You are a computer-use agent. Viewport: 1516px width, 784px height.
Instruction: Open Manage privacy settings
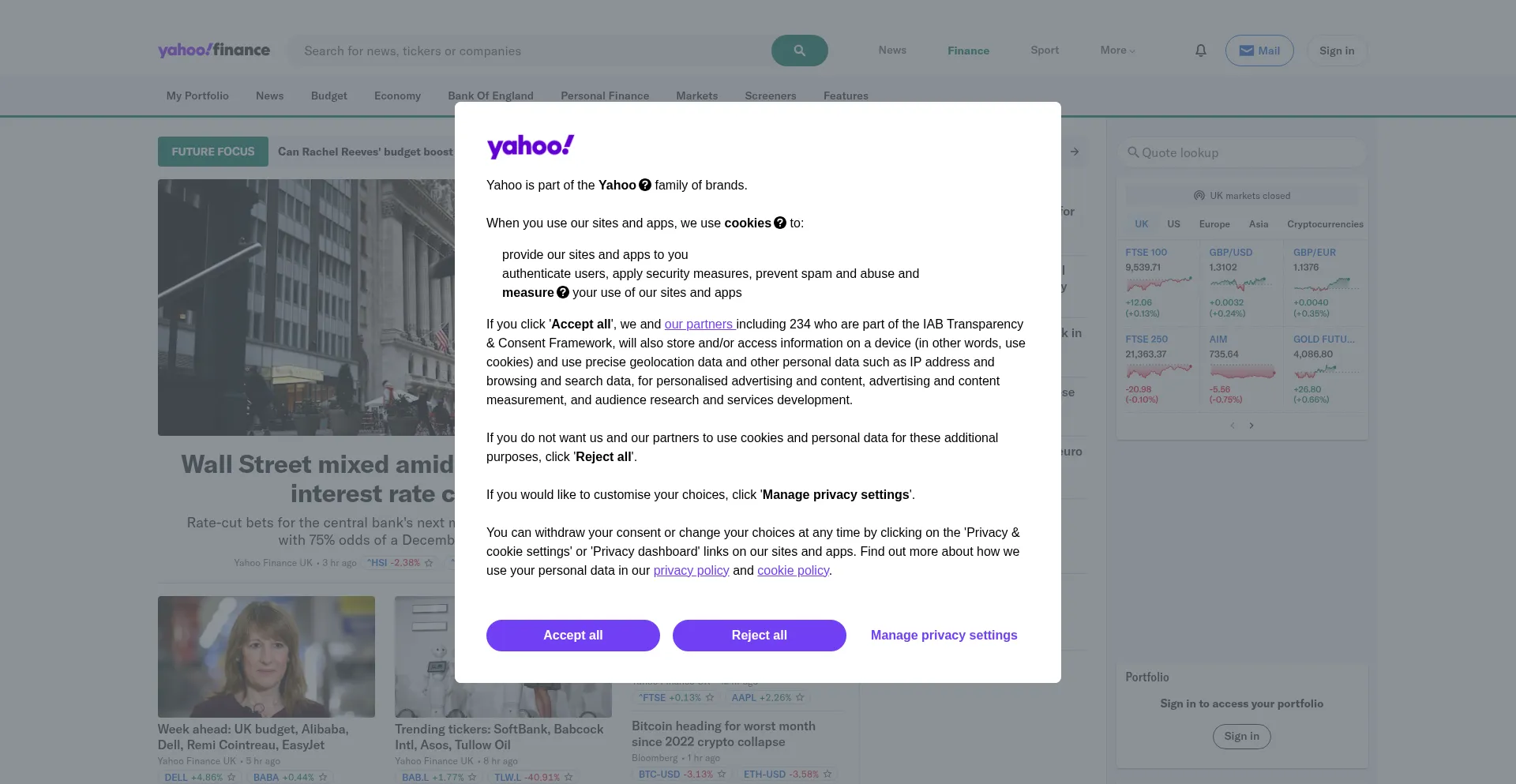(944, 636)
